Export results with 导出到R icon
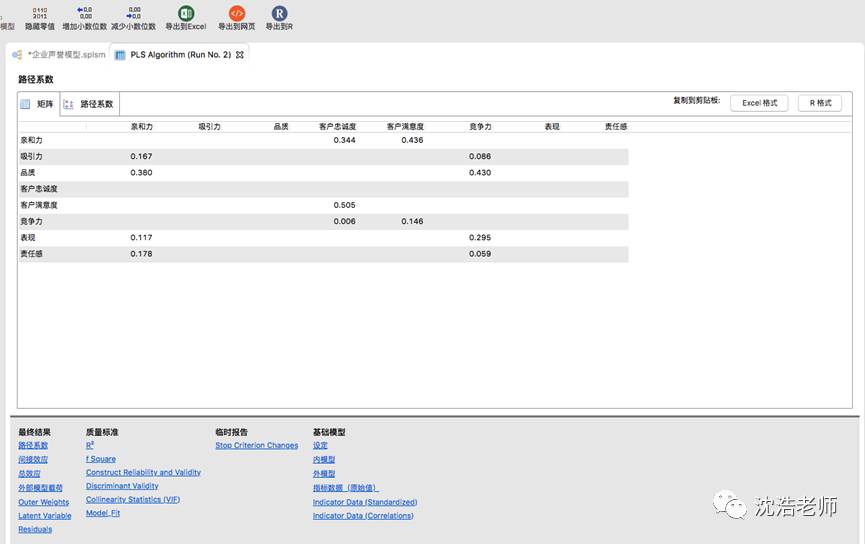865x544 pixels. coord(279,13)
